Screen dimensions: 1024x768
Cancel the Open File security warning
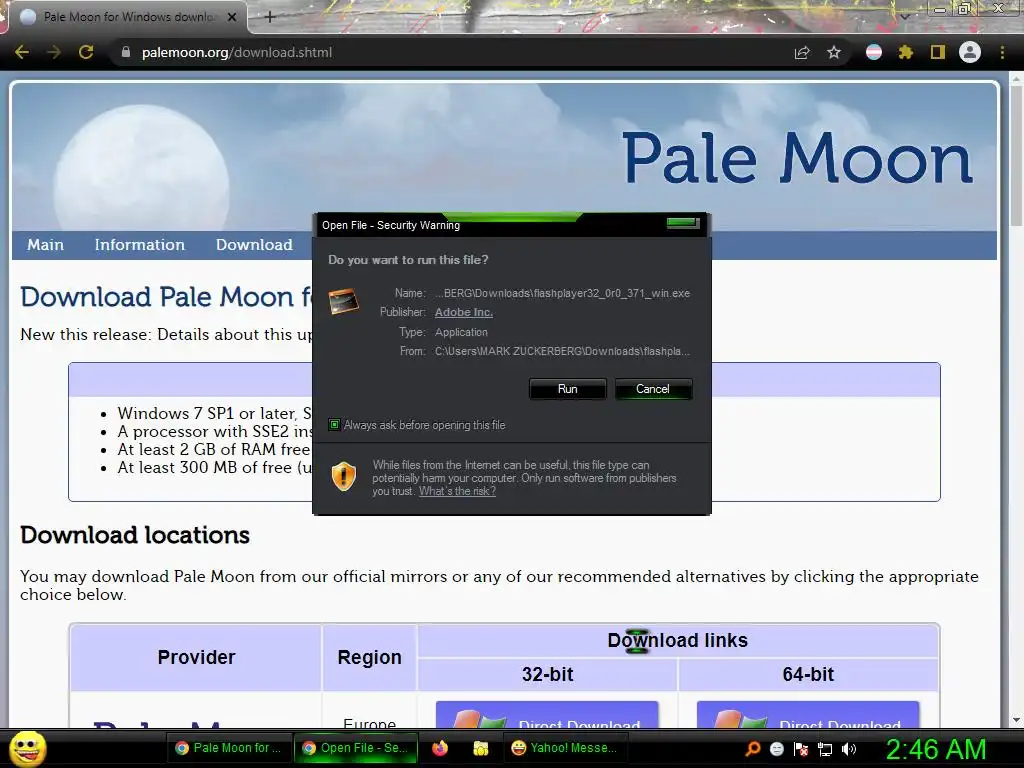[x=653, y=389]
